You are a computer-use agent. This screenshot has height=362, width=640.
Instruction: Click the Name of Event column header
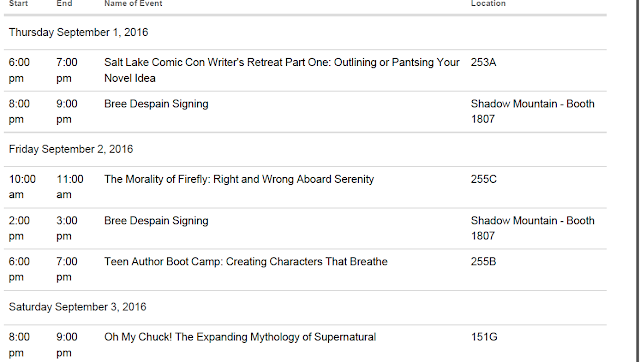tap(133, 3)
